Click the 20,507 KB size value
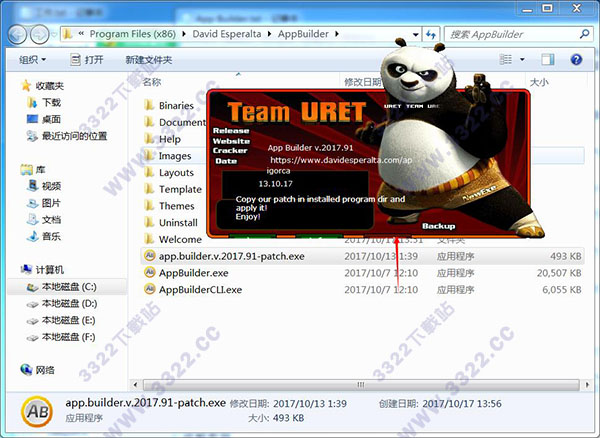This screenshot has width=600, height=438. [559, 273]
